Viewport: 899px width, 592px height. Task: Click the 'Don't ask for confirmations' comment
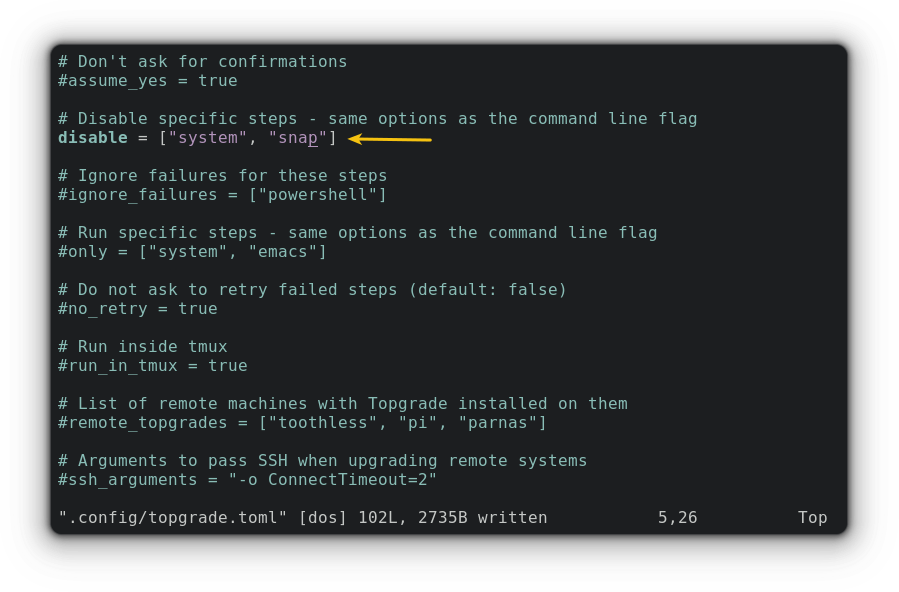(x=200, y=61)
